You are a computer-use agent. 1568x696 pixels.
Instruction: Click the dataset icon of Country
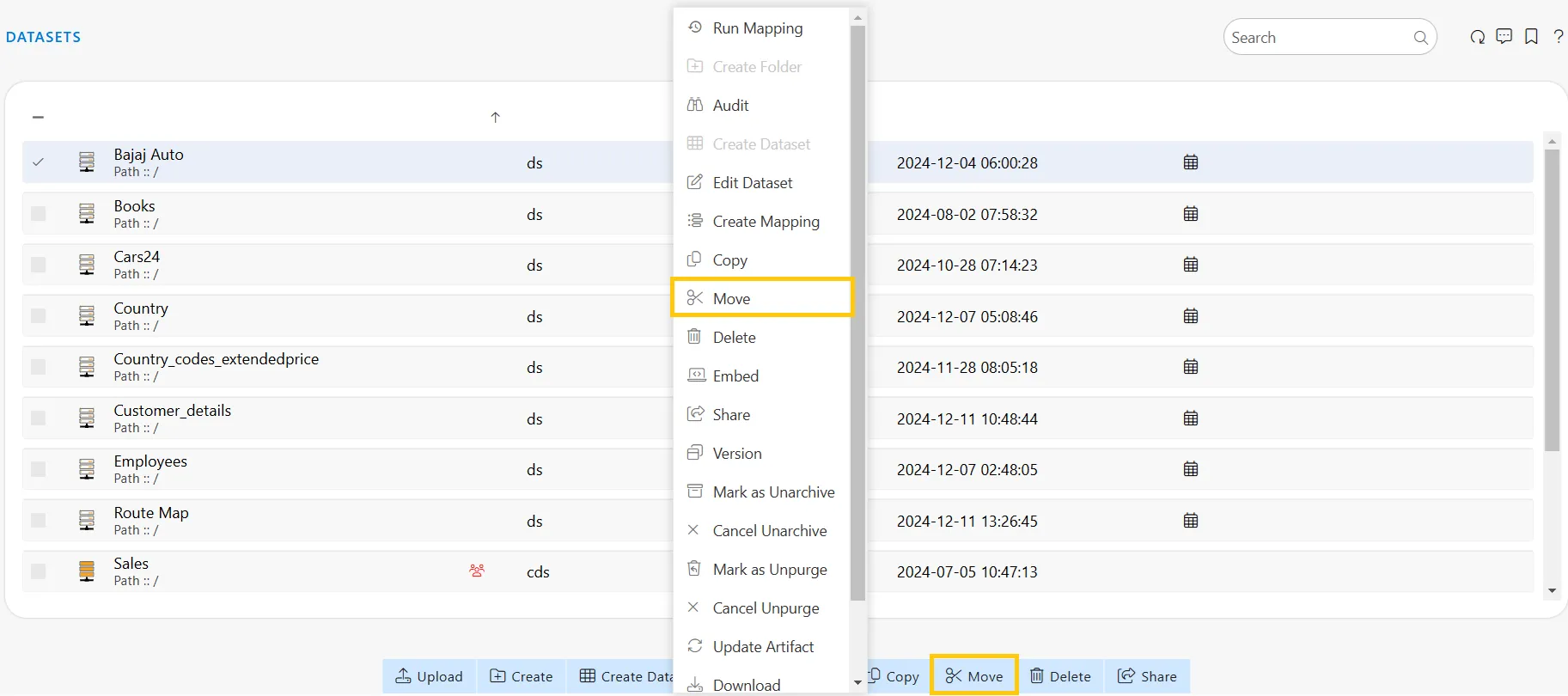(x=87, y=315)
